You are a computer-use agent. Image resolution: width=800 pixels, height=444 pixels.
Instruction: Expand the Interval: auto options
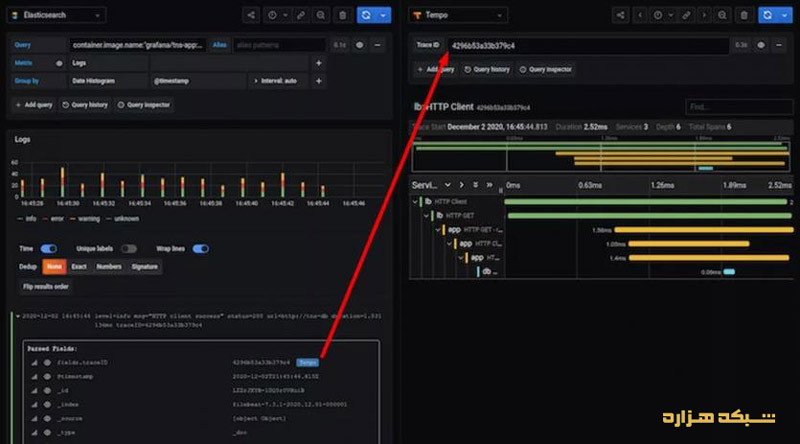click(276, 81)
